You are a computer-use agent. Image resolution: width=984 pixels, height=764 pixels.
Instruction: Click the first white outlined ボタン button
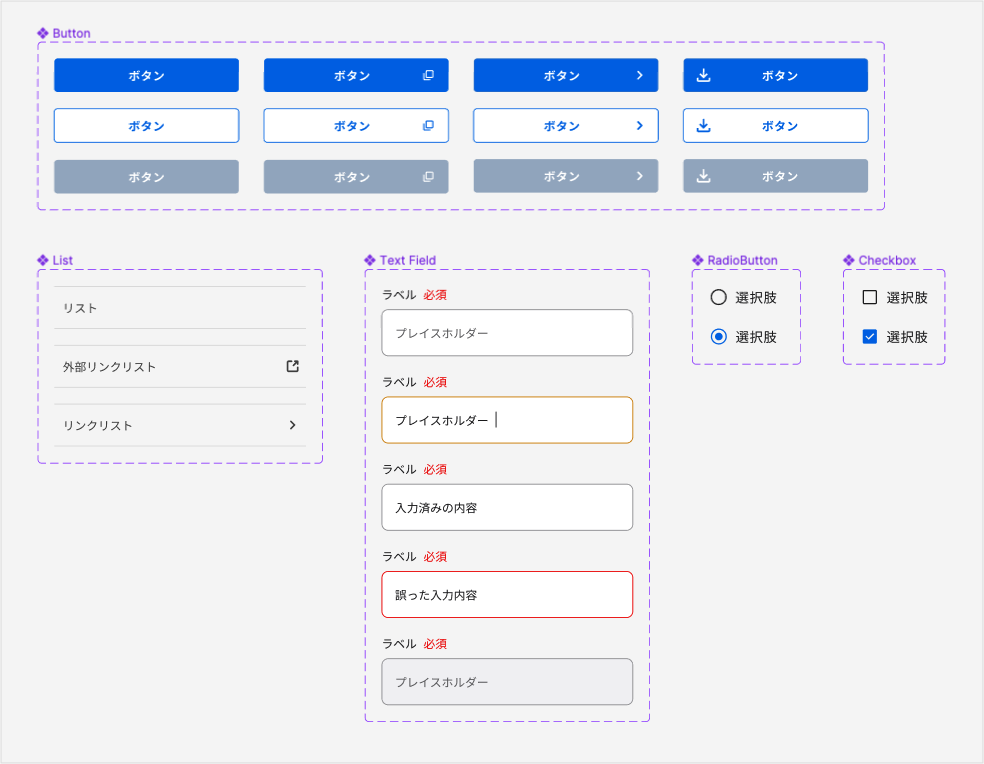pyautogui.click(x=146, y=126)
